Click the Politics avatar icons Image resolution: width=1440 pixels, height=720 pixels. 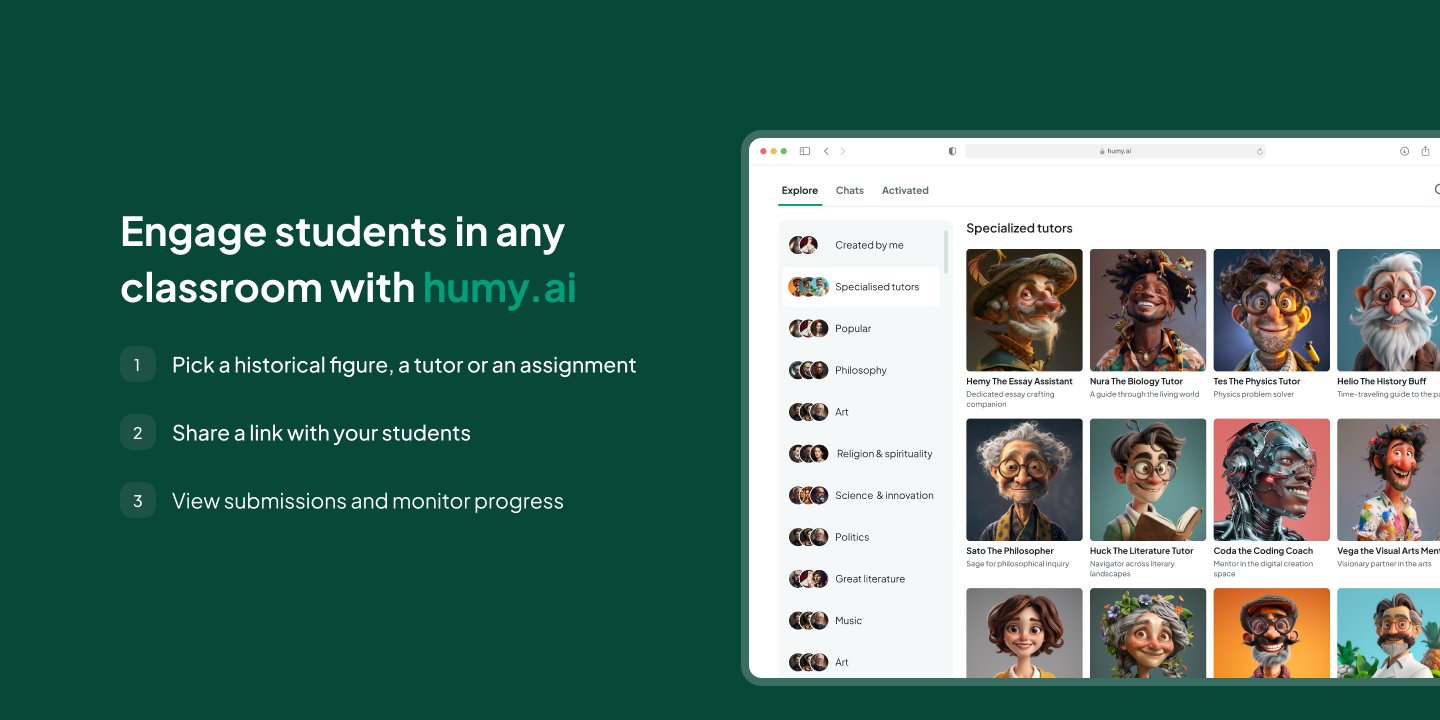[x=809, y=537]
